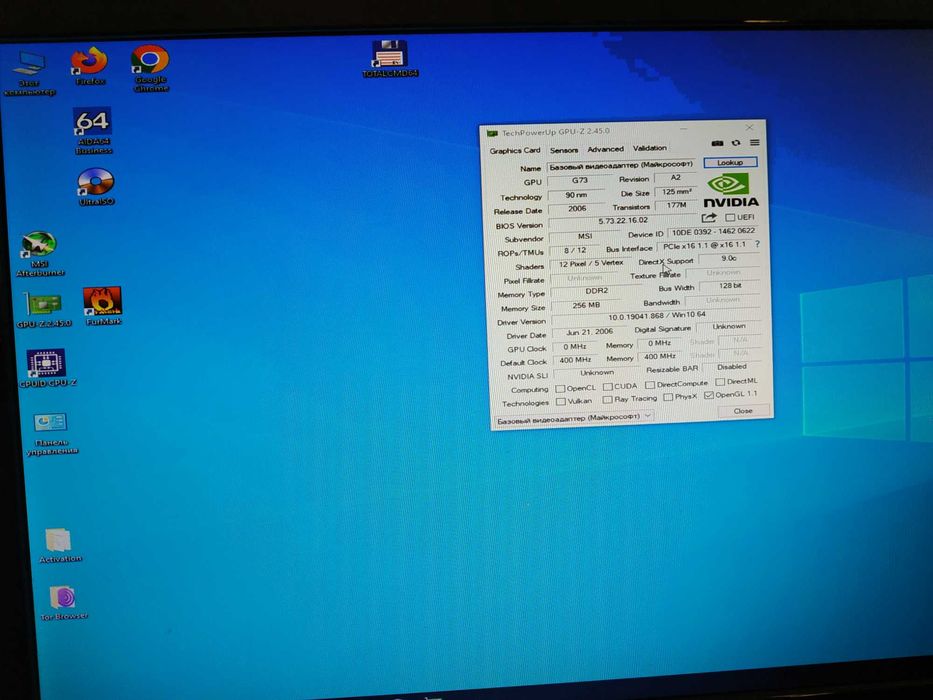The height and width of the screenshot is (700, 933).
Task: Toggle the DirectCompute checkbox
Action: 650,385
